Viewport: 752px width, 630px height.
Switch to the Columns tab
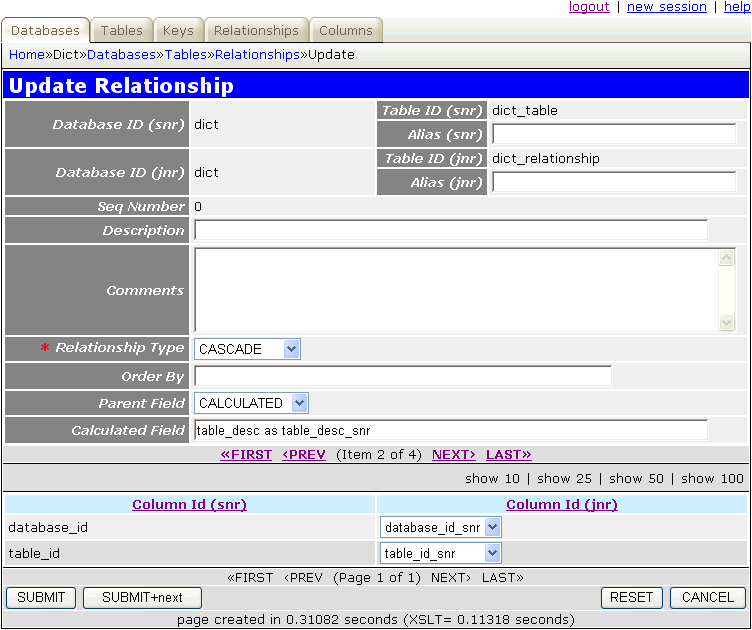[345, 30]
